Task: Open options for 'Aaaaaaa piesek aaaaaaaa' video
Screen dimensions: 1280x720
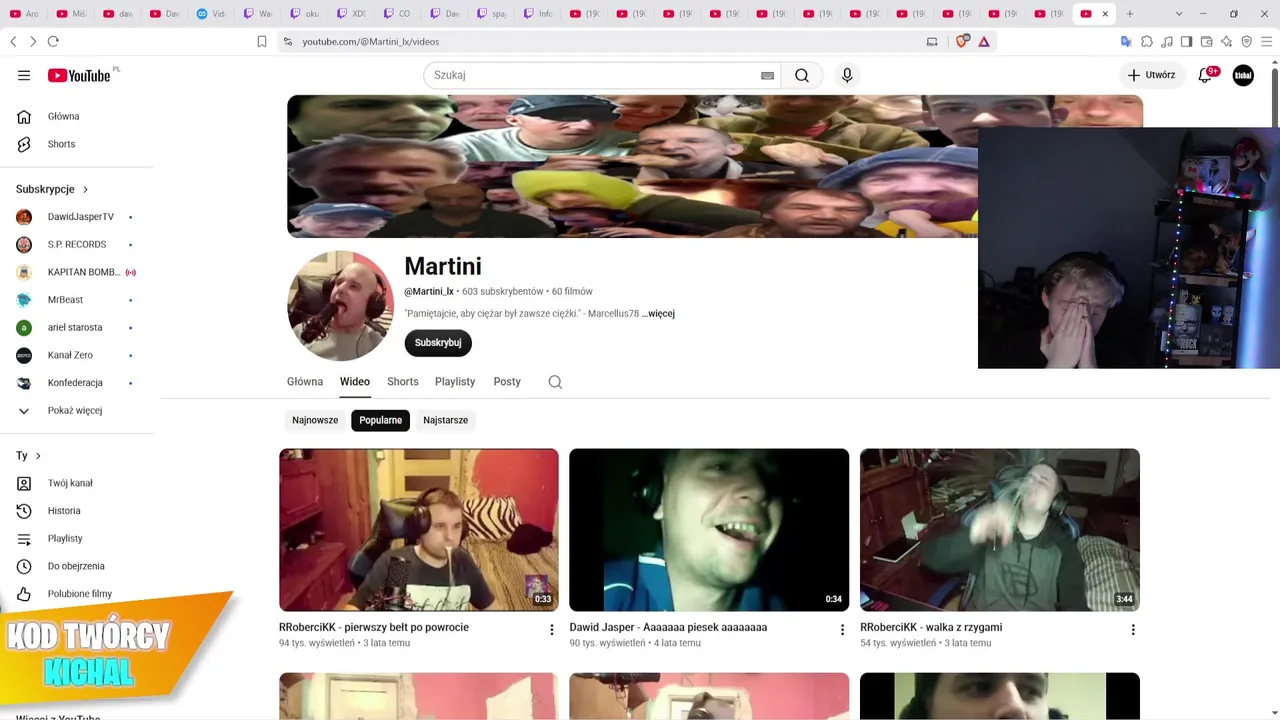Action: coord(842,629)
